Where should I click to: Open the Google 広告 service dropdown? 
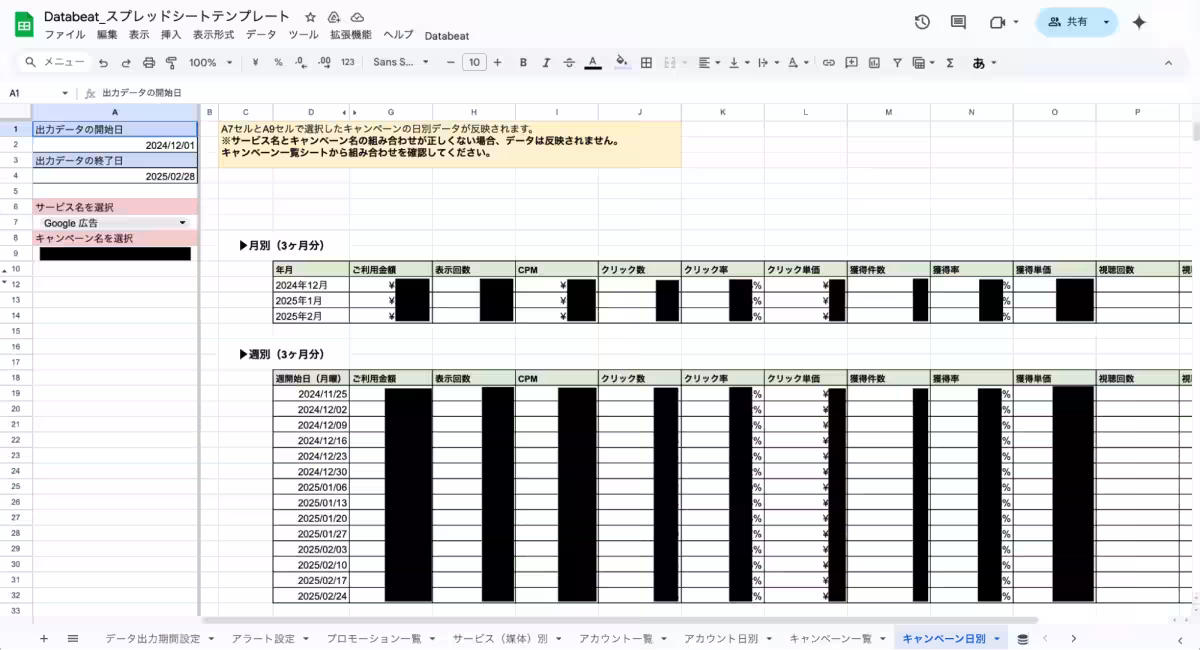115,223
